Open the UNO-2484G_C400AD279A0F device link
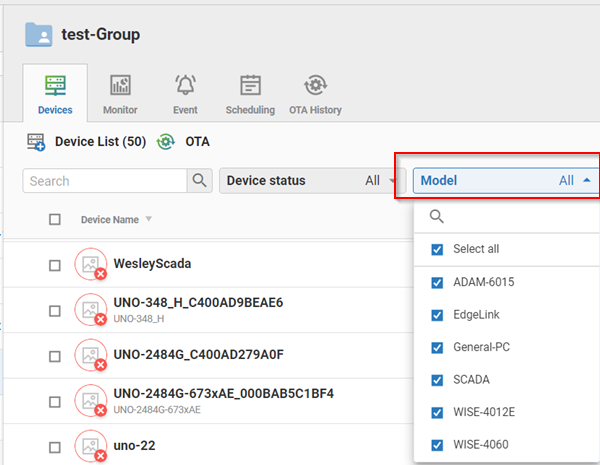600x465 pixels. (x=199, y=355)
